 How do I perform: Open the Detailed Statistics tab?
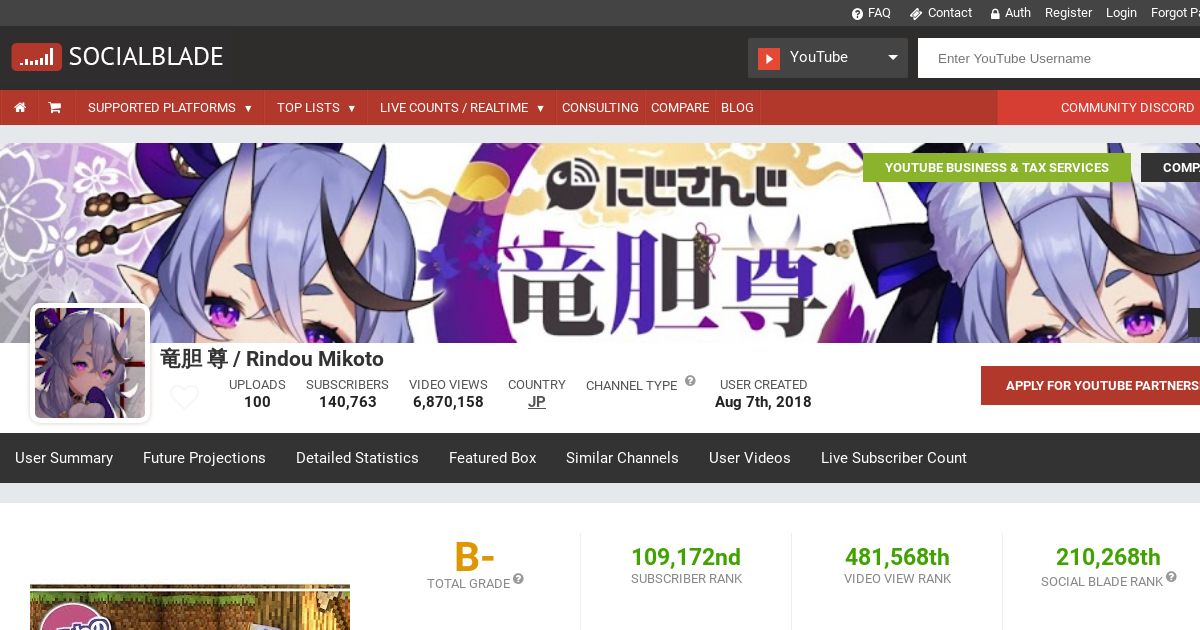[357, 458]
